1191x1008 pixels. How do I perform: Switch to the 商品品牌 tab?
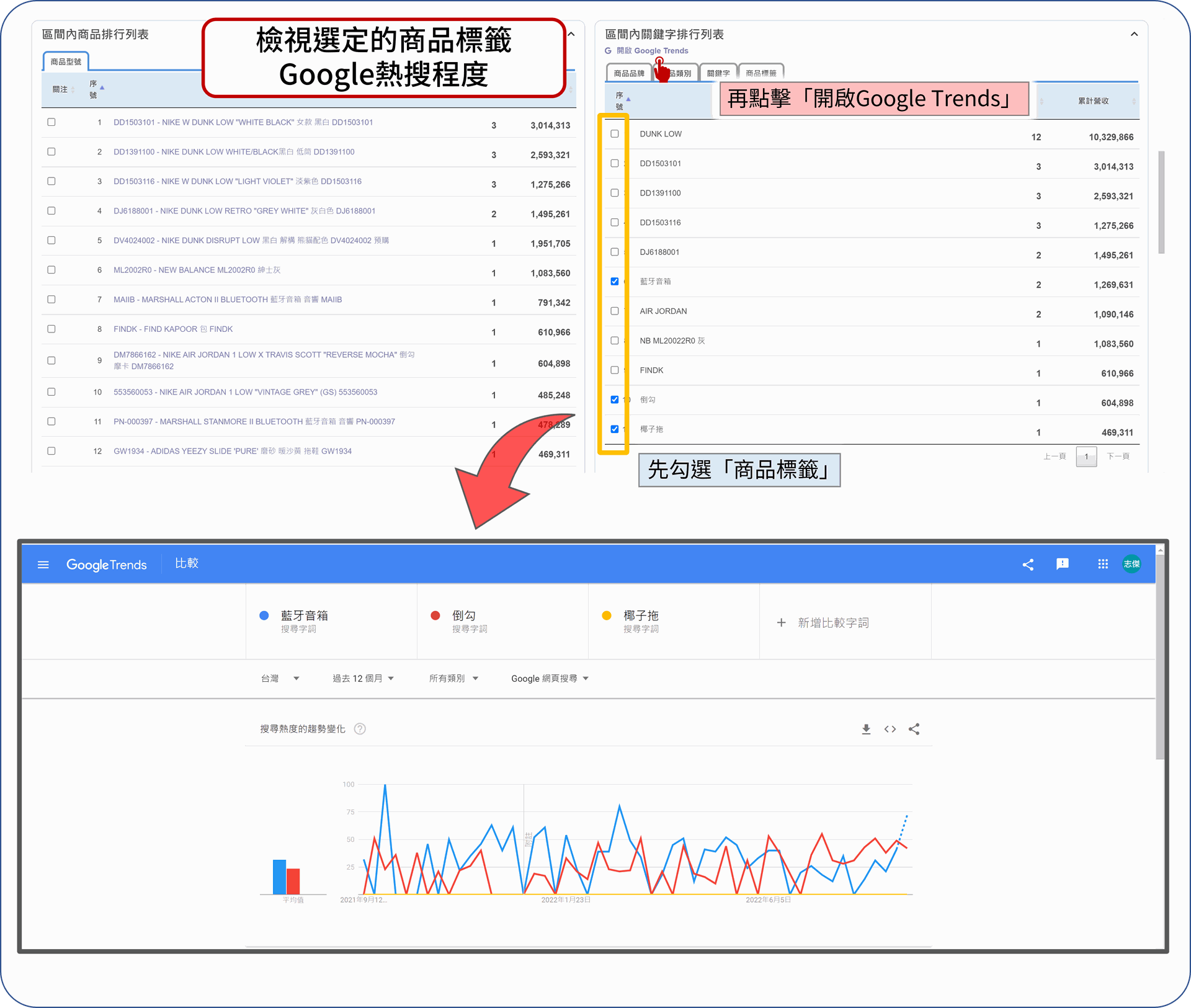[x=629, y=73]
